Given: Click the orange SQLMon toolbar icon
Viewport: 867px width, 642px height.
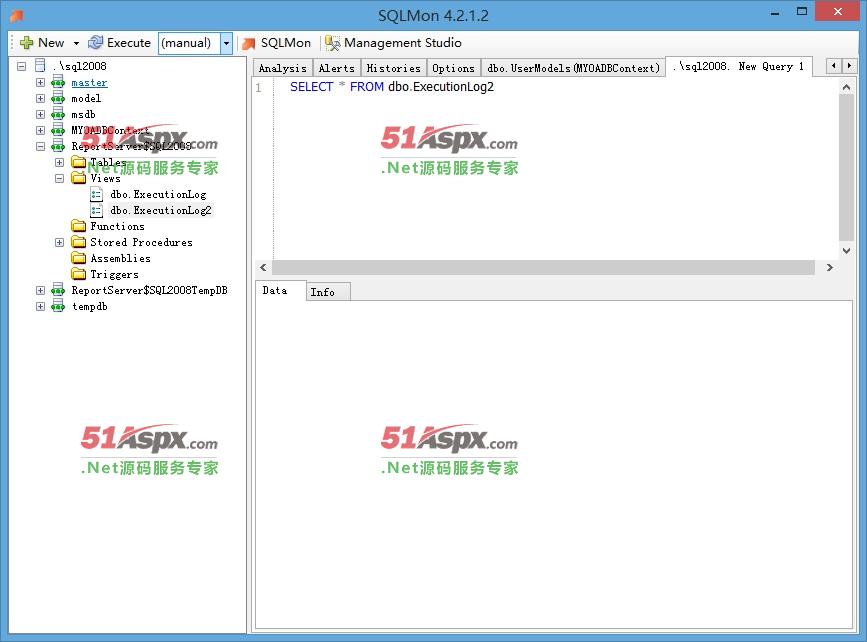Looking at the screenshot, I should pyautogui.click(x=249, y=43).
